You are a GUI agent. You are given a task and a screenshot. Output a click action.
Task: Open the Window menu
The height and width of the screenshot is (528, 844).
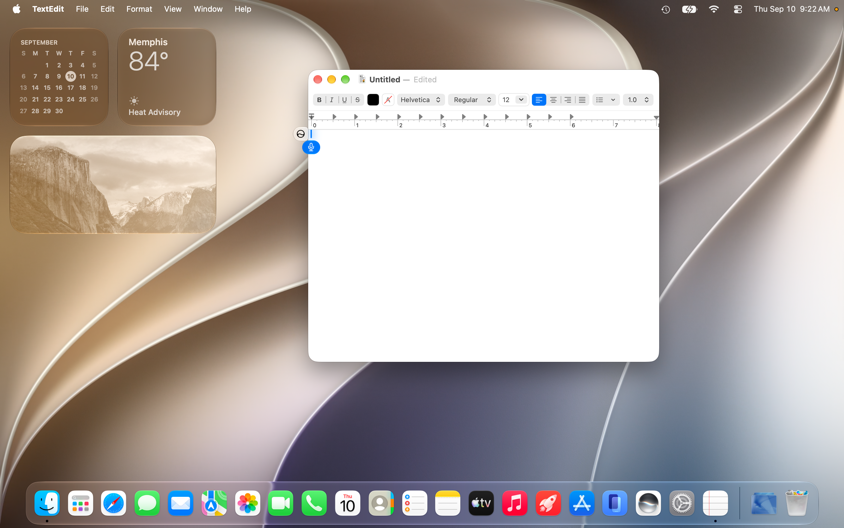tap(208, 9)
